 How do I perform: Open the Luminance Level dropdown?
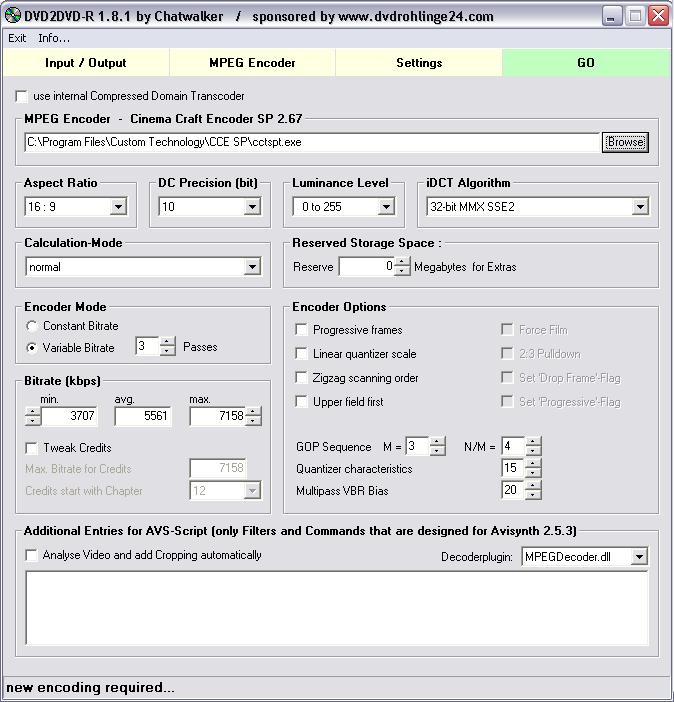point(386,207)
